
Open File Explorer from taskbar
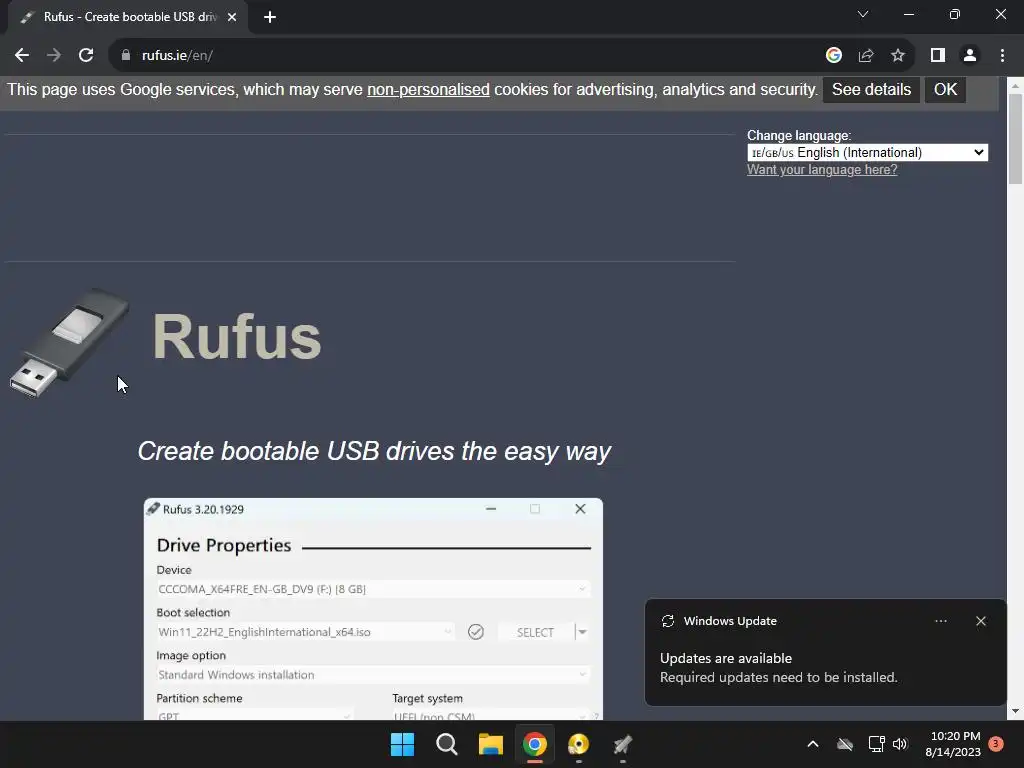(x=490, y=744)
